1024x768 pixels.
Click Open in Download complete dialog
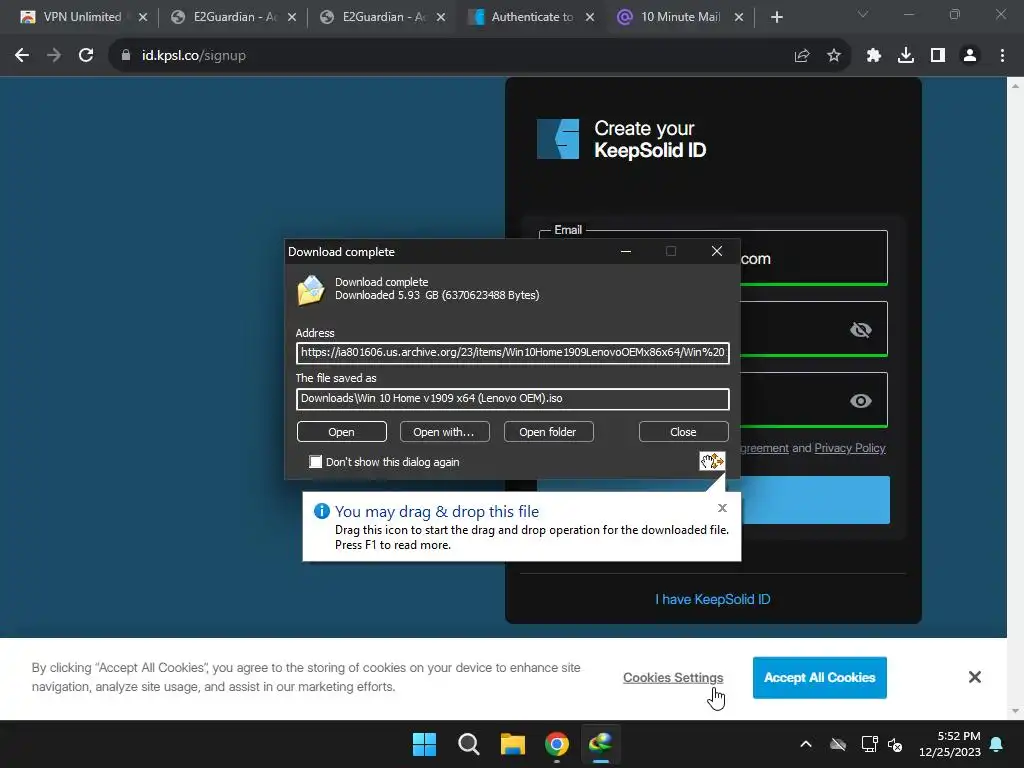pos(342,432)
